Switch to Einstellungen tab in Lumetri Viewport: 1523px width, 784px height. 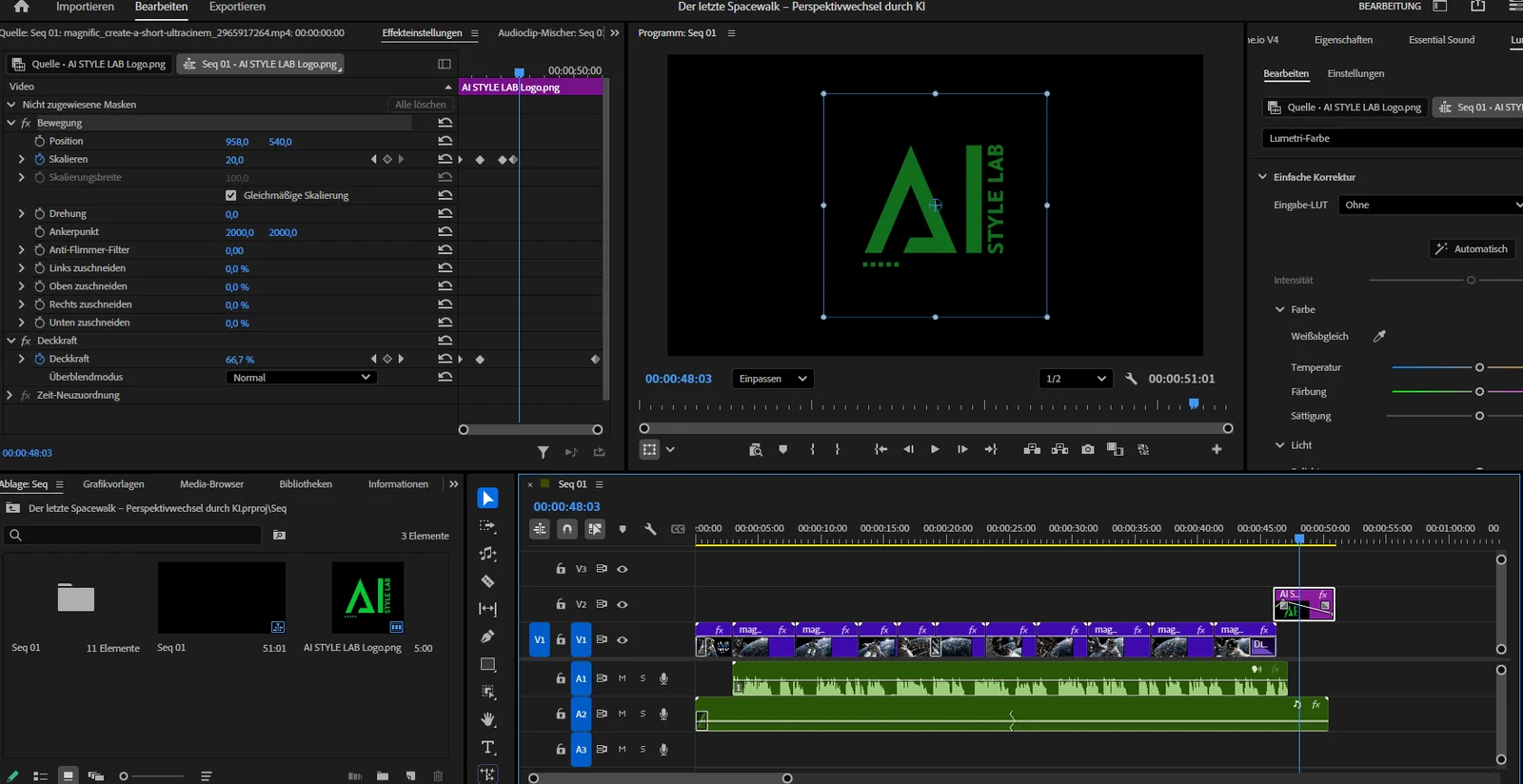1355,73
